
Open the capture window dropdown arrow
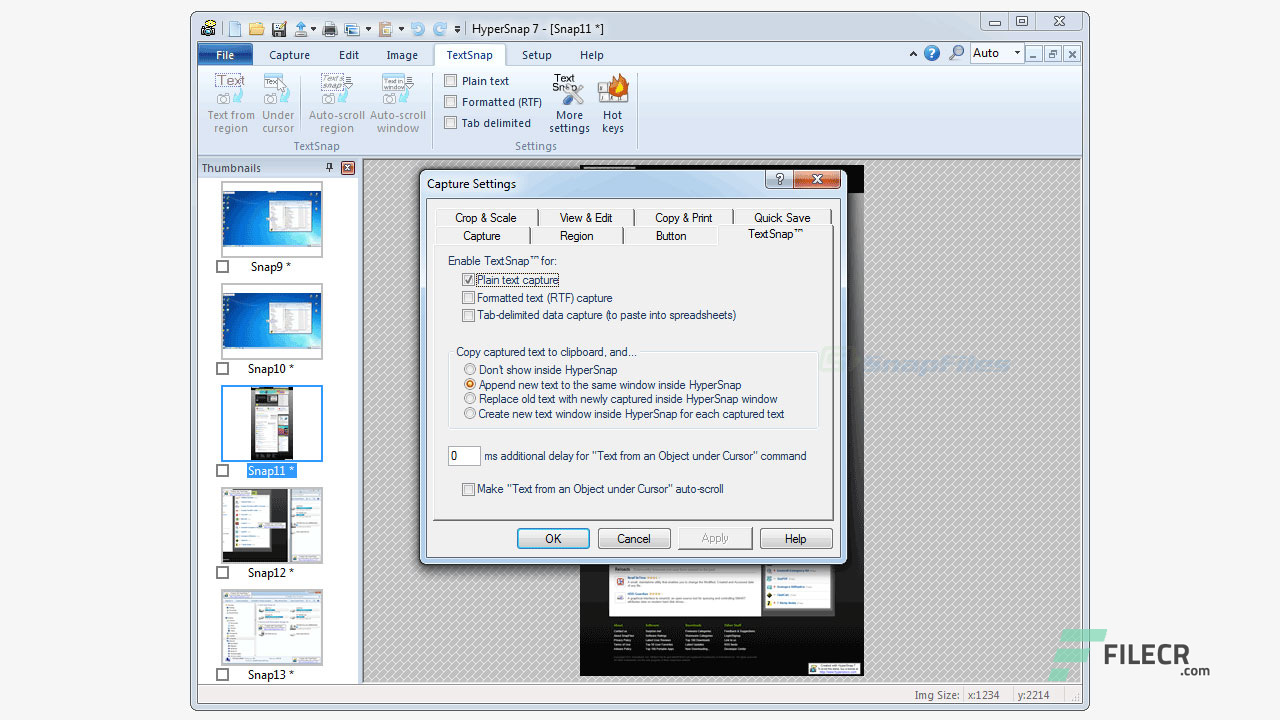[x=368, y=29]
